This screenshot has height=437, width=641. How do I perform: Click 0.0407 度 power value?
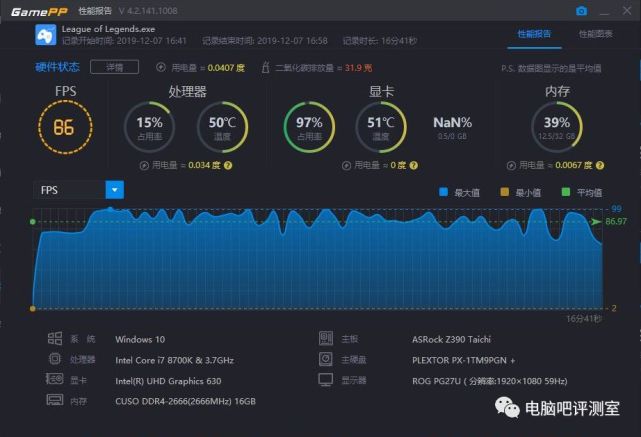[226, 68]
